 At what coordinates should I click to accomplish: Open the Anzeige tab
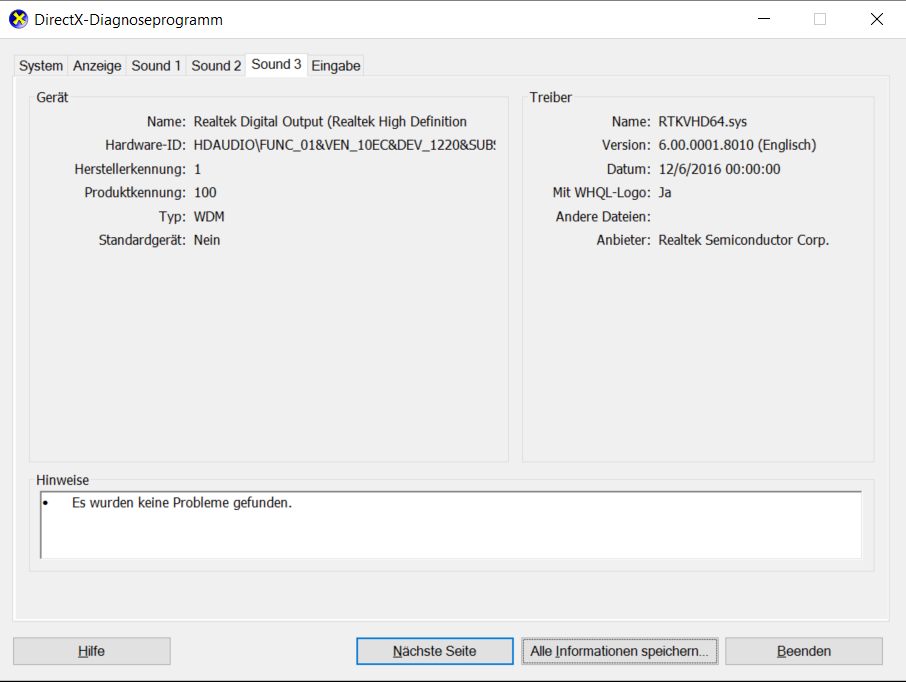[x=97, y=66]
